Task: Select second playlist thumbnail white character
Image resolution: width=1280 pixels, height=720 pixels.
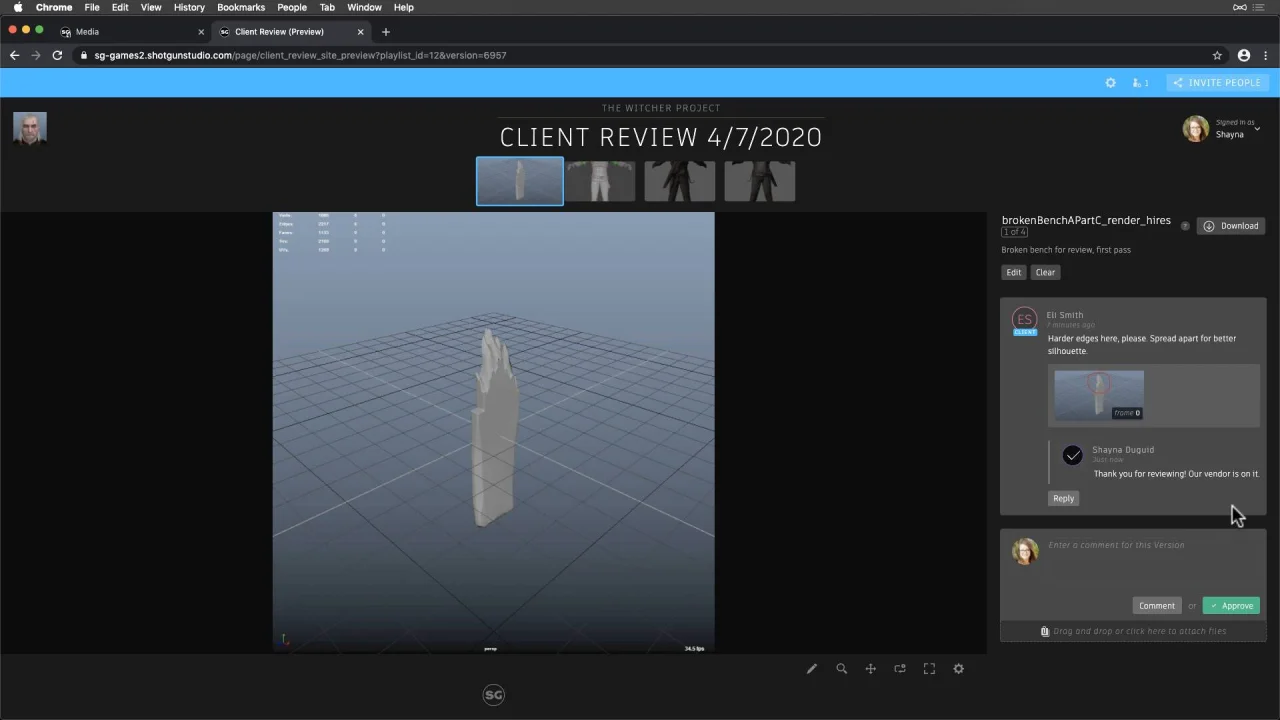Action: tap(601, 181)
